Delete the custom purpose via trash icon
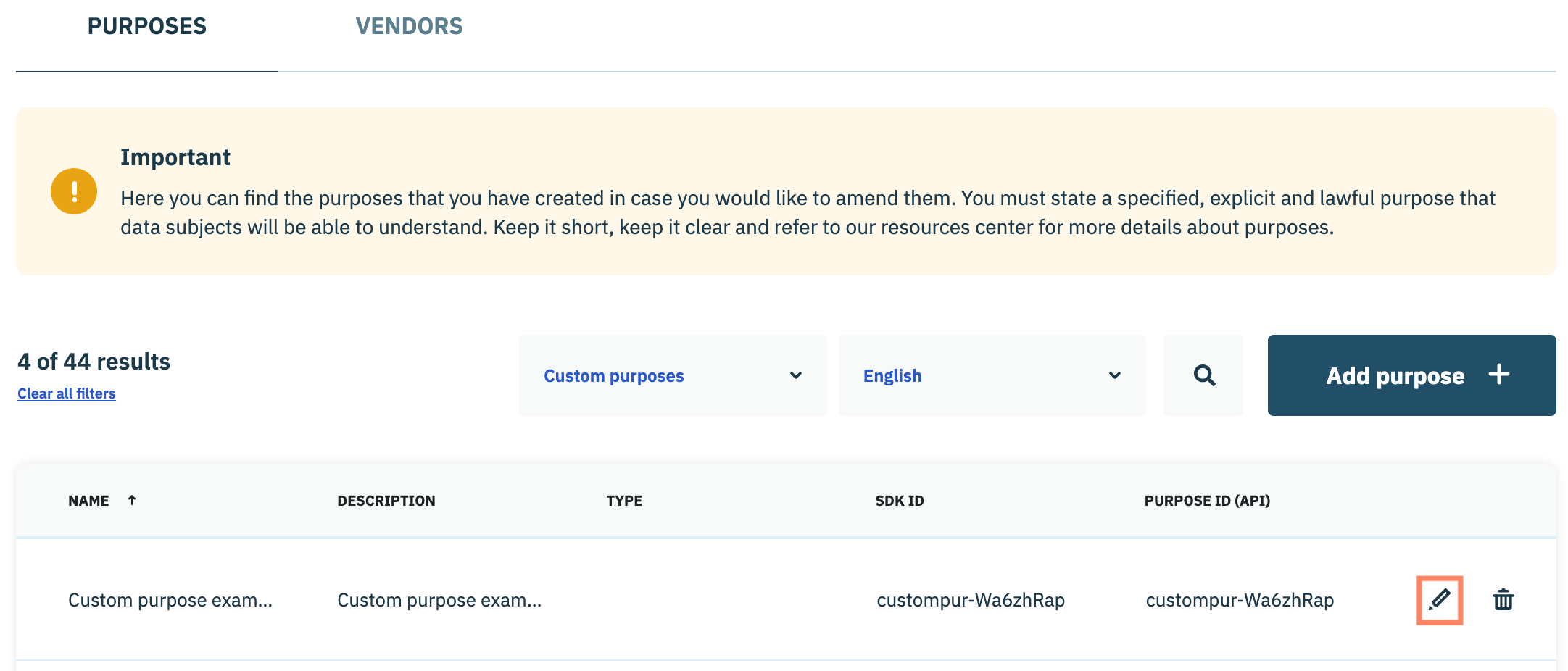This screenshot has height=671, width=1568. pos(1503,600)
